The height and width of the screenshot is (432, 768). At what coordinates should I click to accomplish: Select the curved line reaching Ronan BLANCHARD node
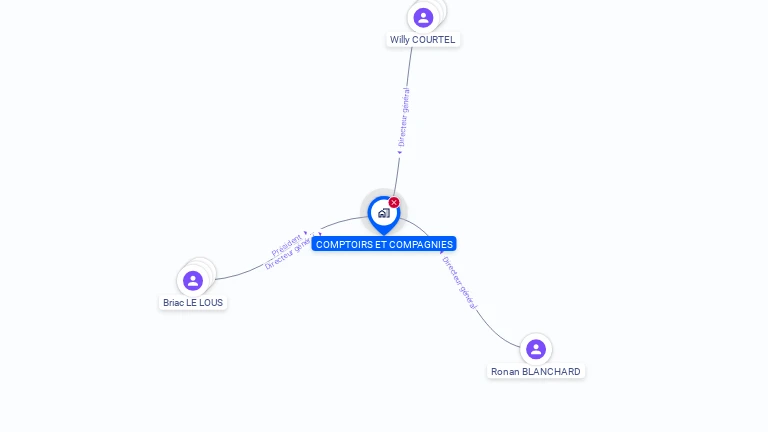pos(495,331)
